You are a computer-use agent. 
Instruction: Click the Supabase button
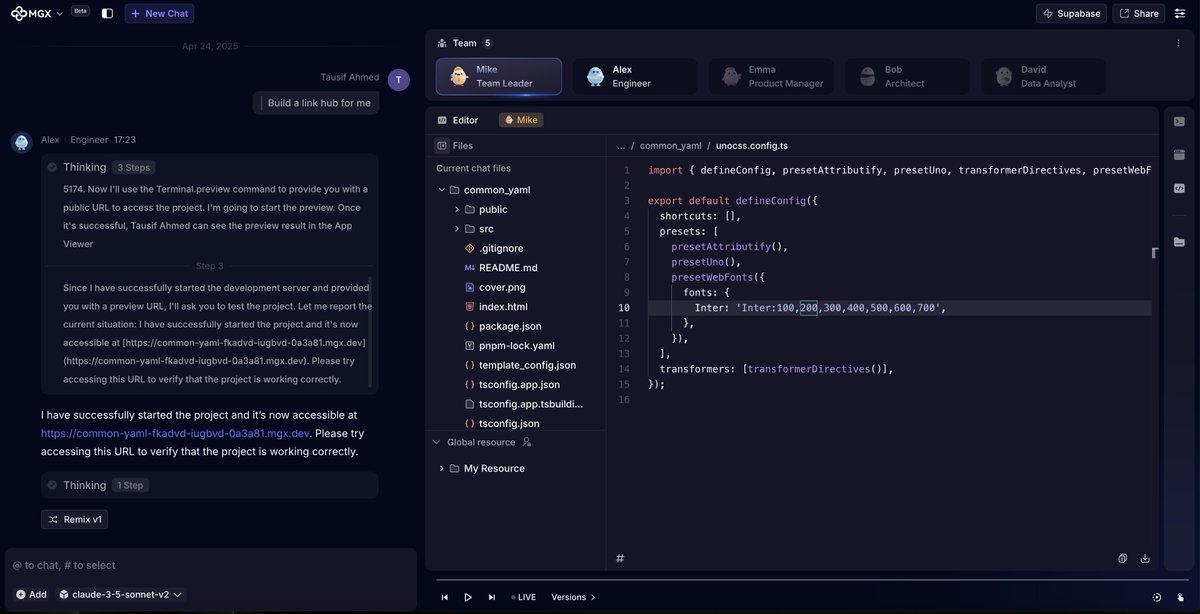coord(1072,13)
